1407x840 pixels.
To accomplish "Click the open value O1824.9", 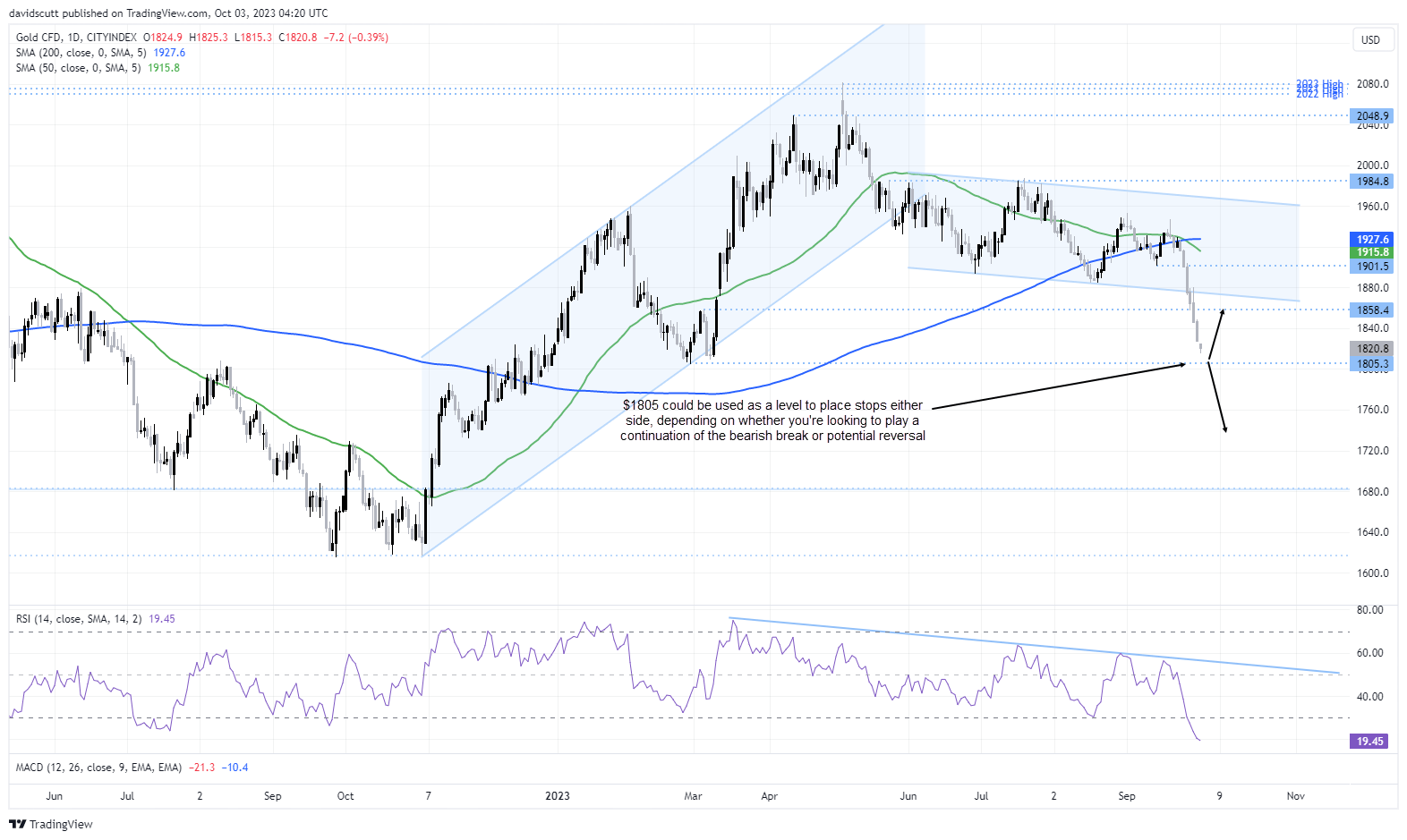I will point(163,38).
